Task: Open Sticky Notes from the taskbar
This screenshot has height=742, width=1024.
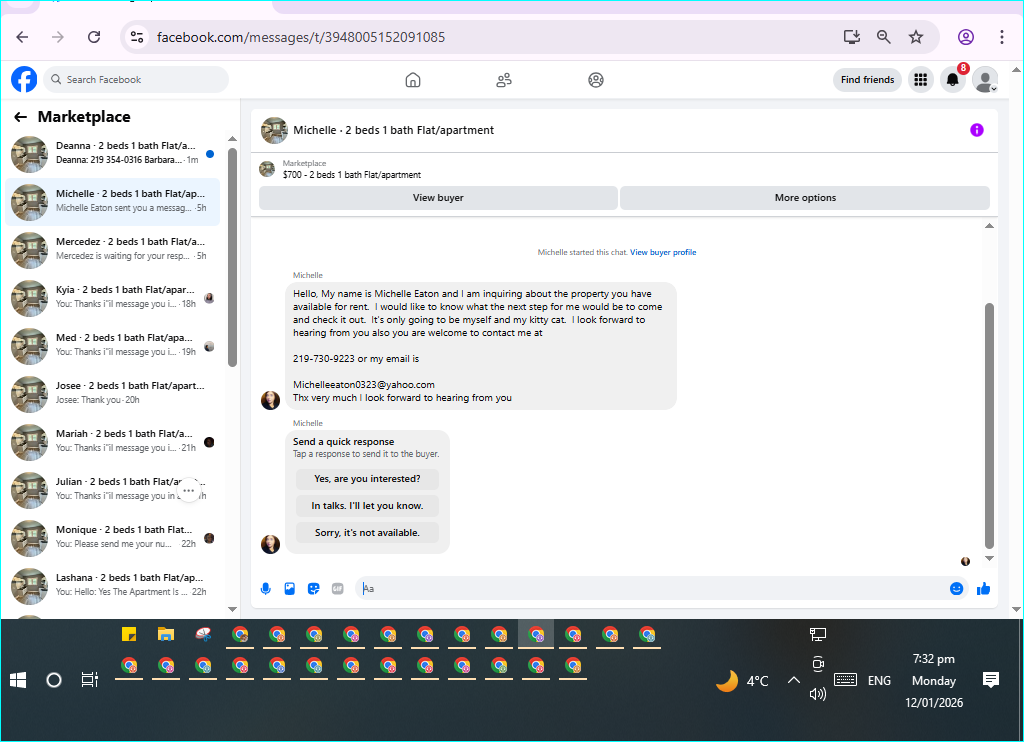Action: [129, 634]
